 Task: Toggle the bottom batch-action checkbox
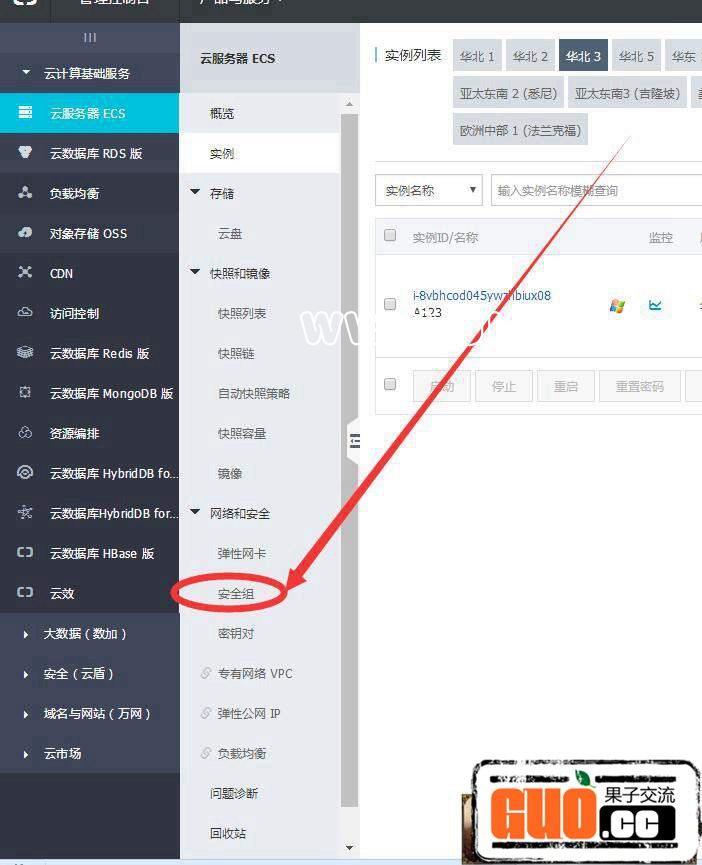point(390,384)
